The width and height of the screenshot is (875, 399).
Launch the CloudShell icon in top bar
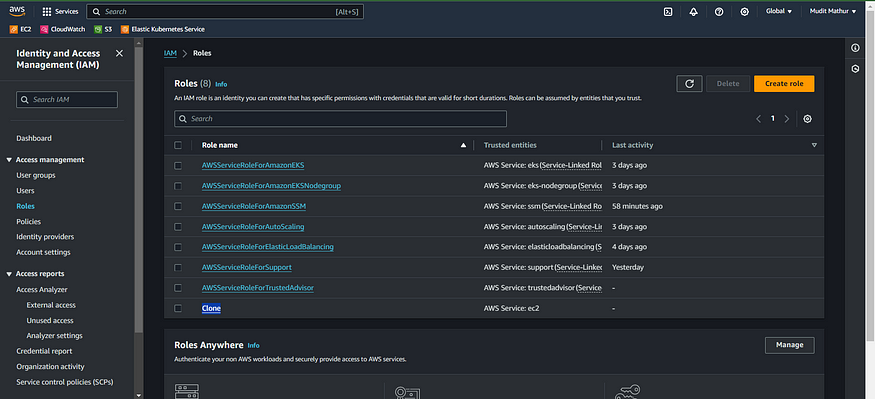pos(667,12)
